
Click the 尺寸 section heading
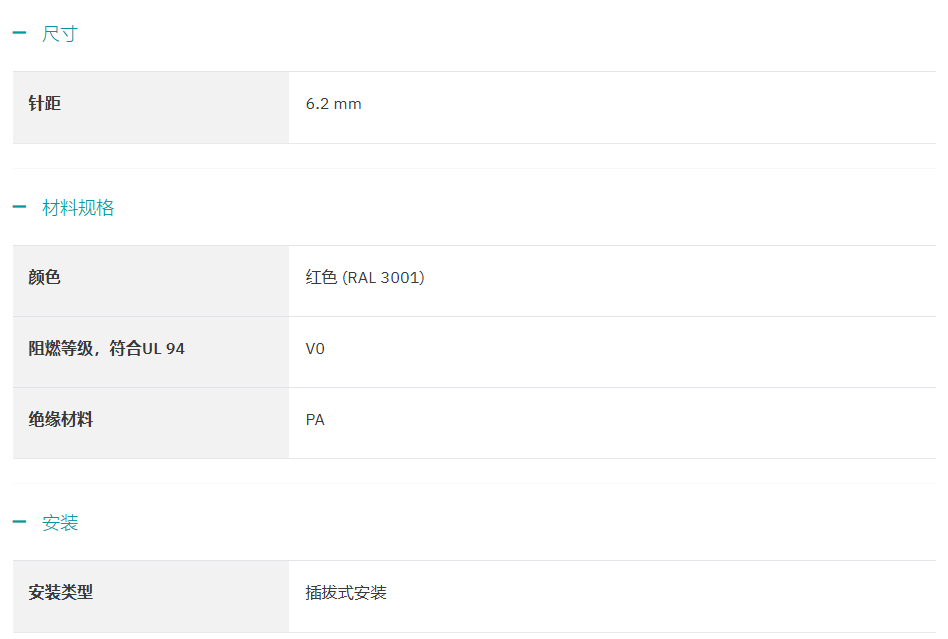coord(60,34)
